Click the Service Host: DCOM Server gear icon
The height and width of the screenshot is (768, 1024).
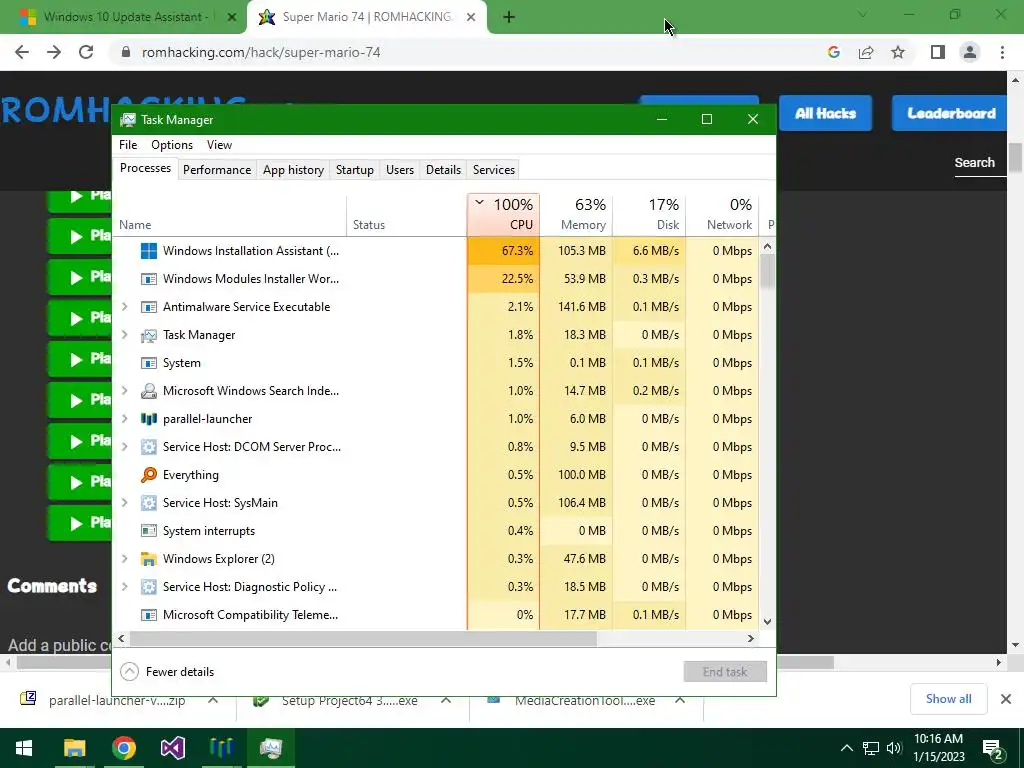(149, 447)
